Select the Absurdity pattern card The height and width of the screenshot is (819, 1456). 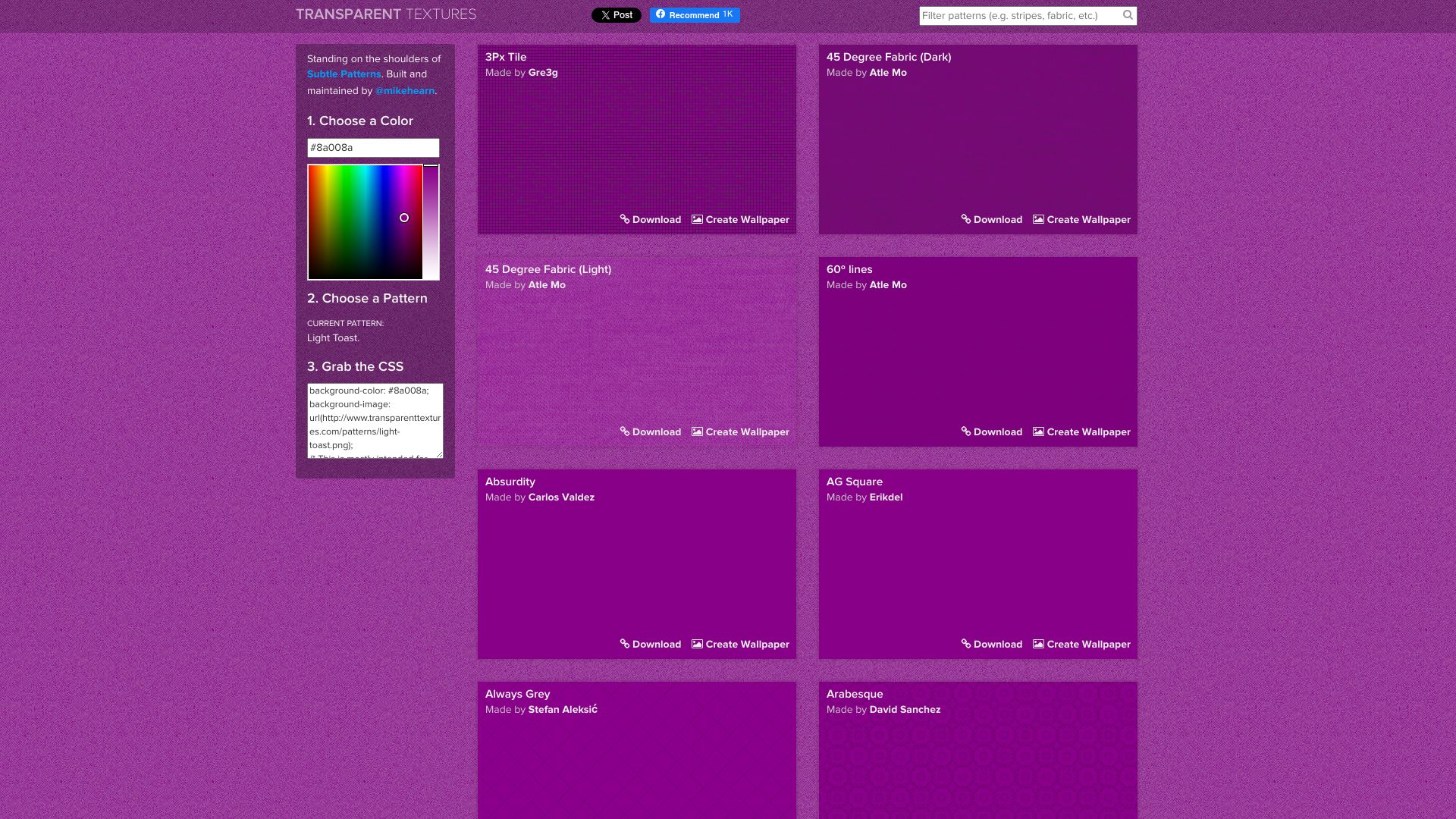click(x=637, y=564)
